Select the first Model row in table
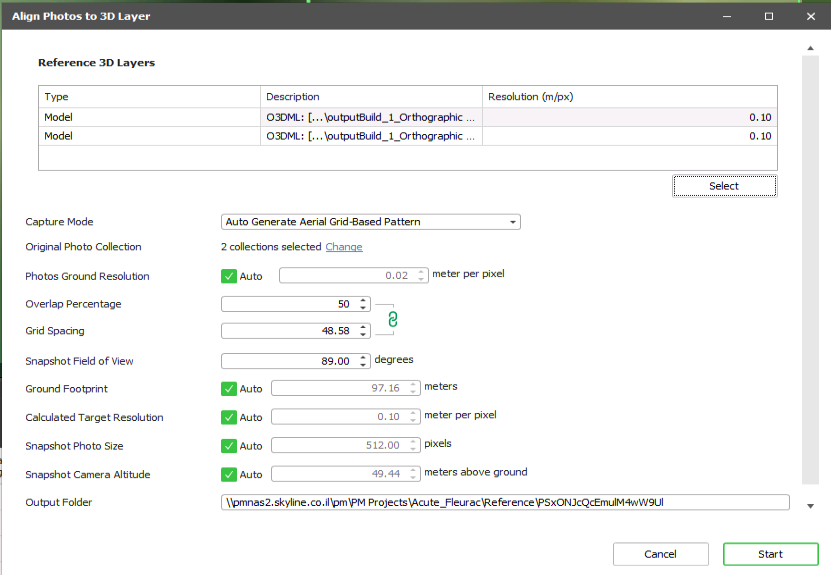Image resolution: width=831 pixels, height=575 pixels. click(x=150, y=117)
